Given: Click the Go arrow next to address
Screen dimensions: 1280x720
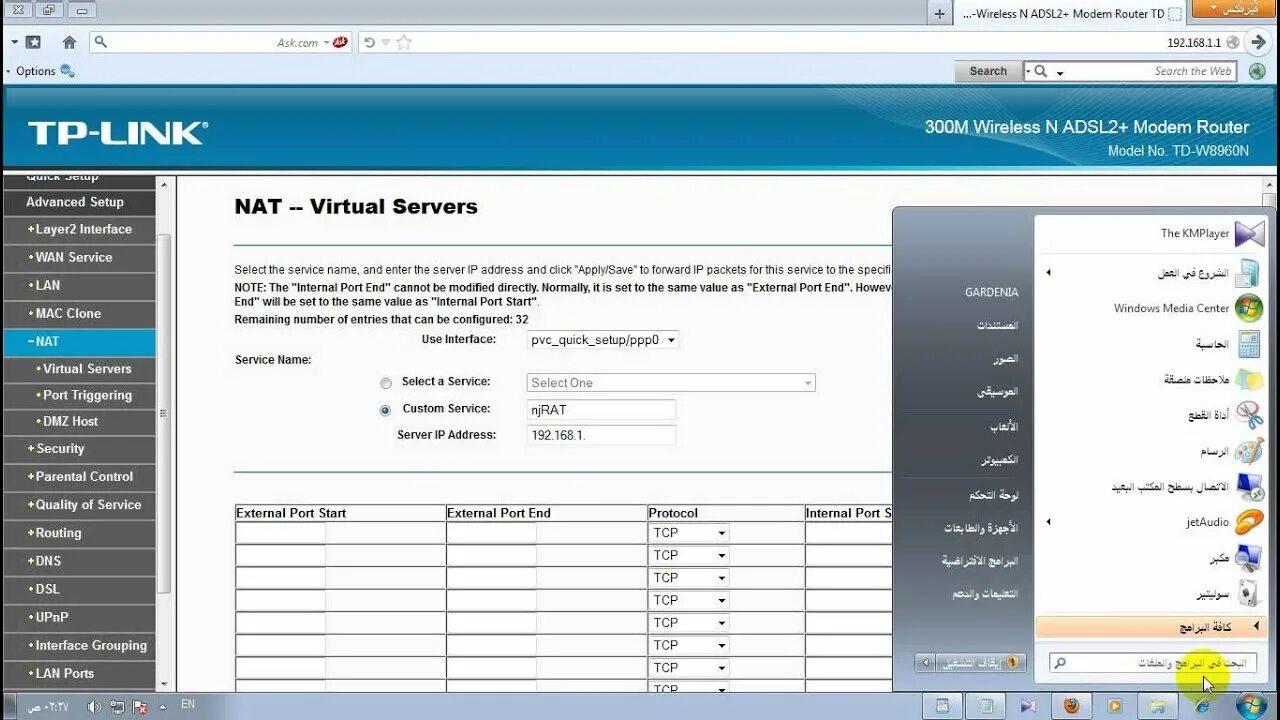Looking at the screenshot, I should (x=1259, y=42).
